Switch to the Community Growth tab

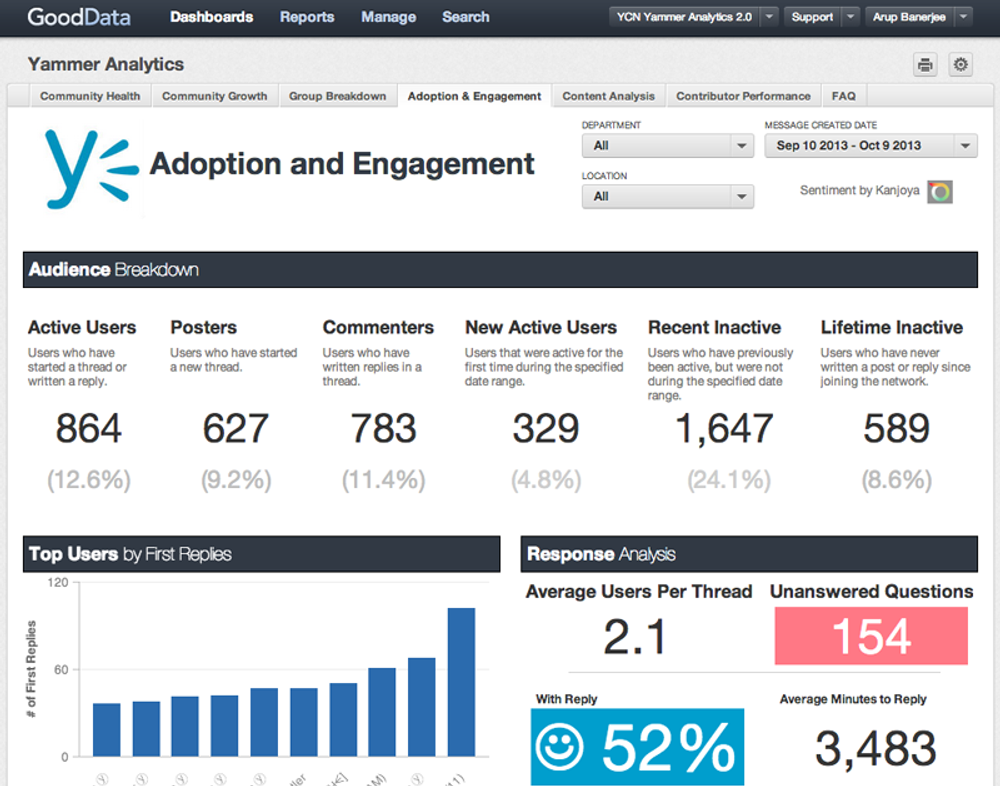[215, 96]
